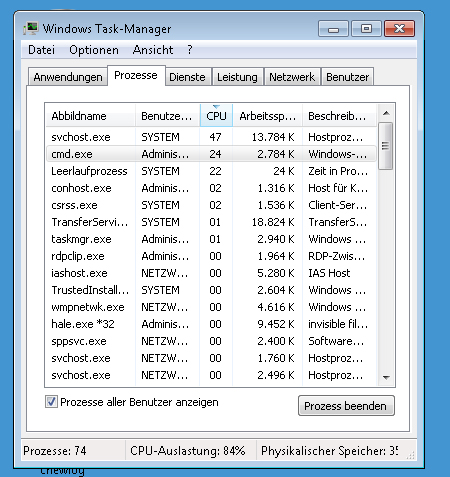The height and width of the screenshot is (477, 450).
Task: Uncheck Prozesse aller Benutzer anzeigen
Action: pyautogui.click(x=51, y=402)
